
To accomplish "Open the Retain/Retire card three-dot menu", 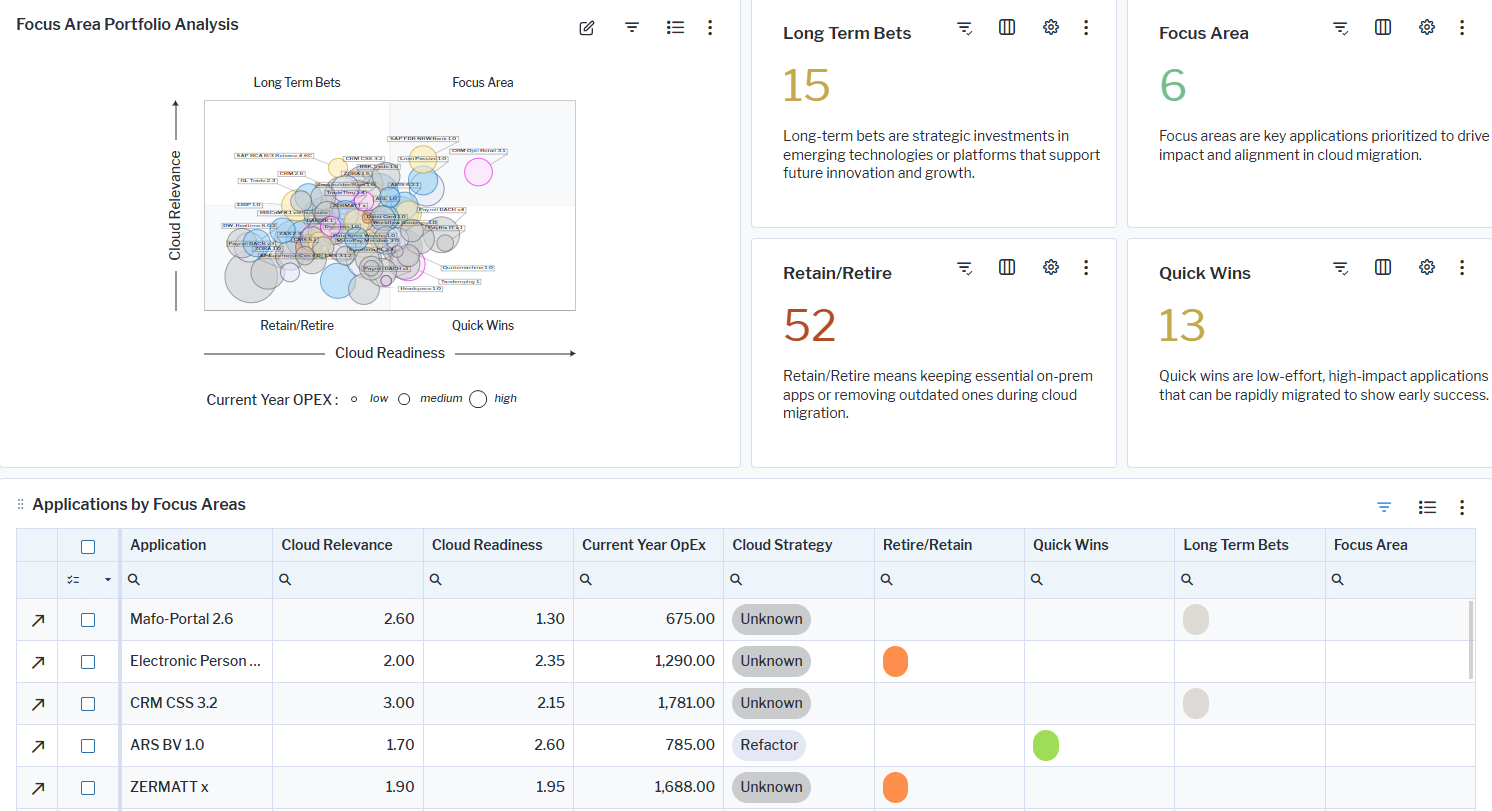I will [x=1086, y=267].
